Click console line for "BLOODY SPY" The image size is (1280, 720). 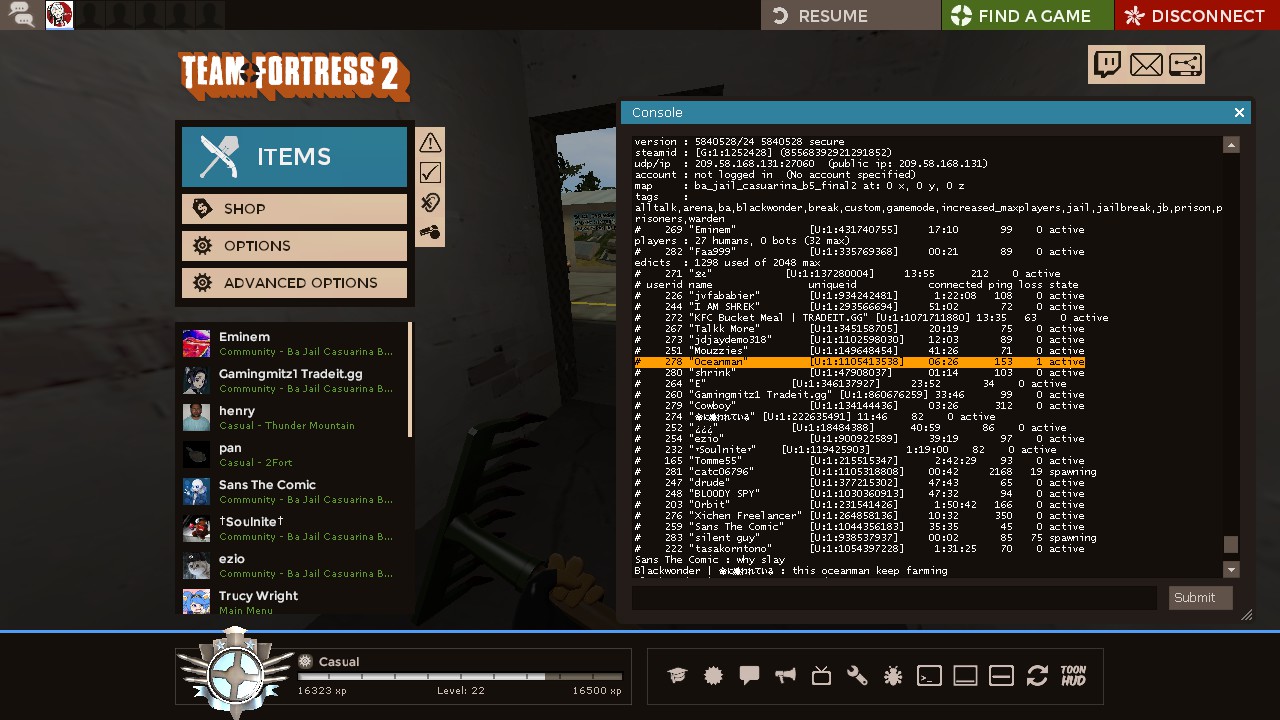point(860,494)
